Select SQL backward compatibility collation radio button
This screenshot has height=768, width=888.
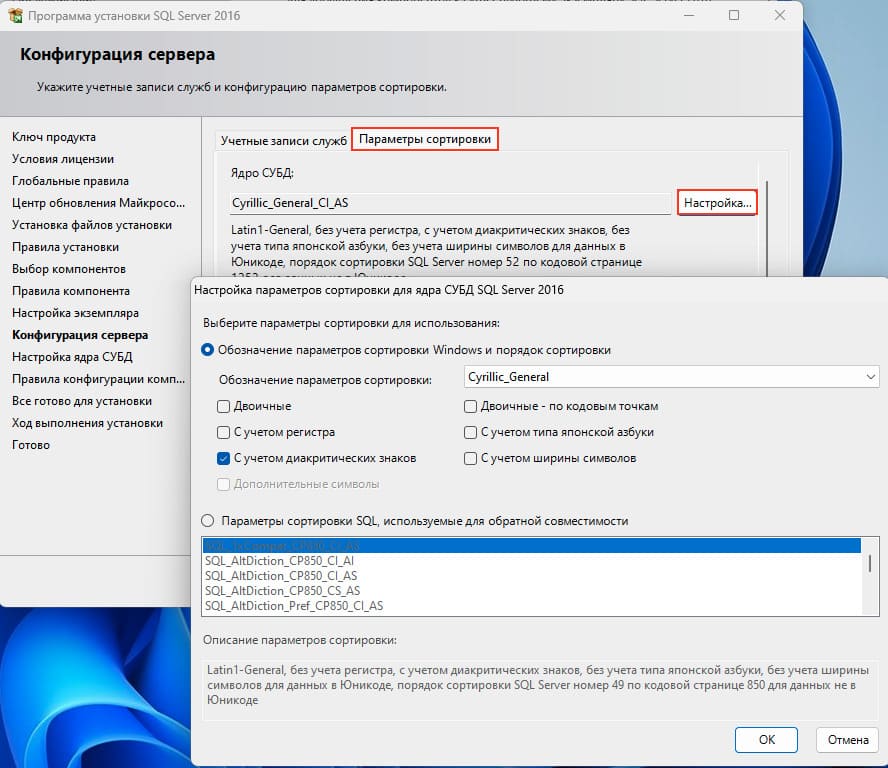point(207,520)
